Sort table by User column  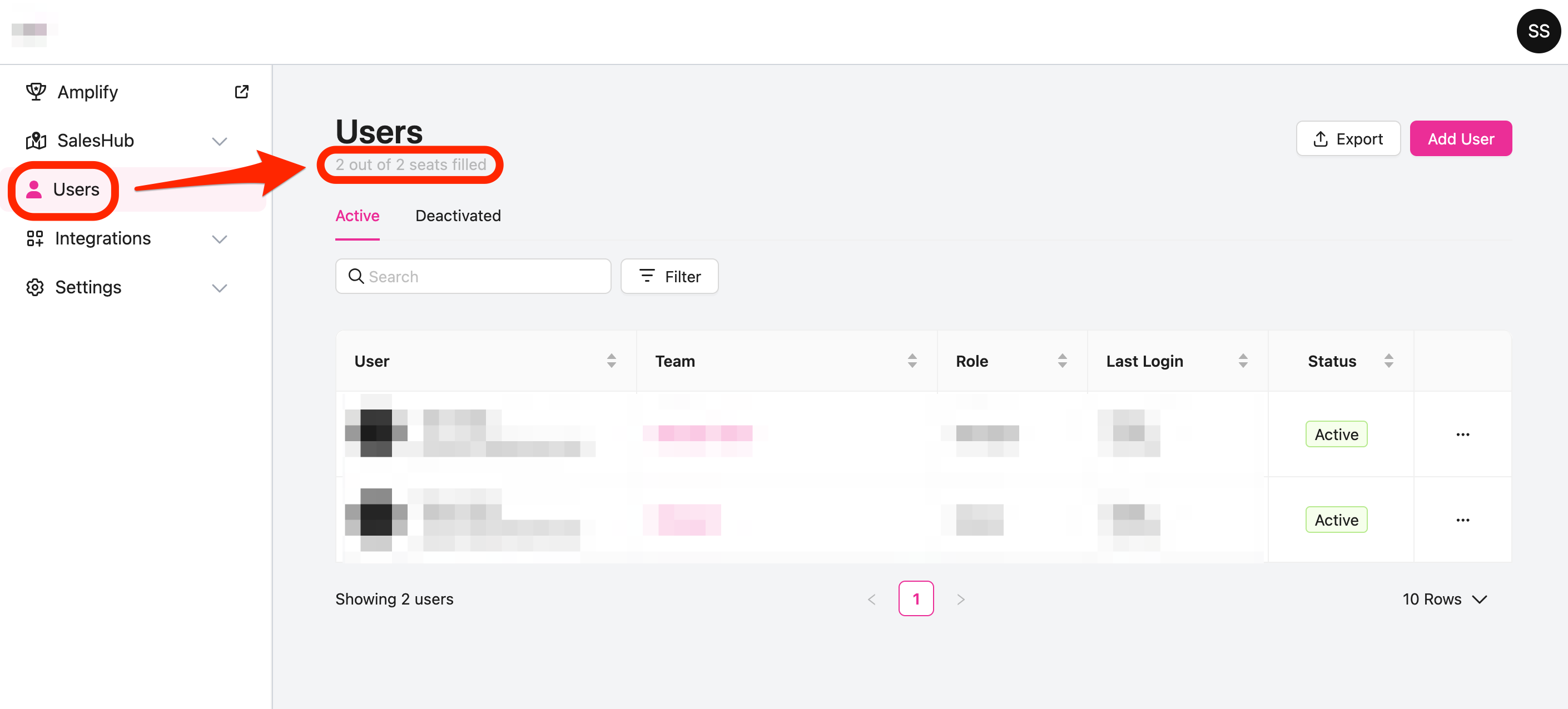click(611, 361)
